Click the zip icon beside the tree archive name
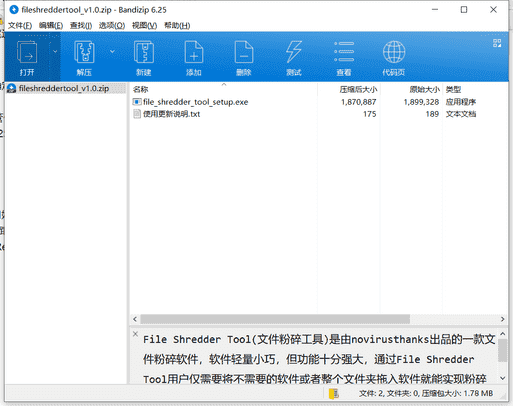 [x=12, y=88]
